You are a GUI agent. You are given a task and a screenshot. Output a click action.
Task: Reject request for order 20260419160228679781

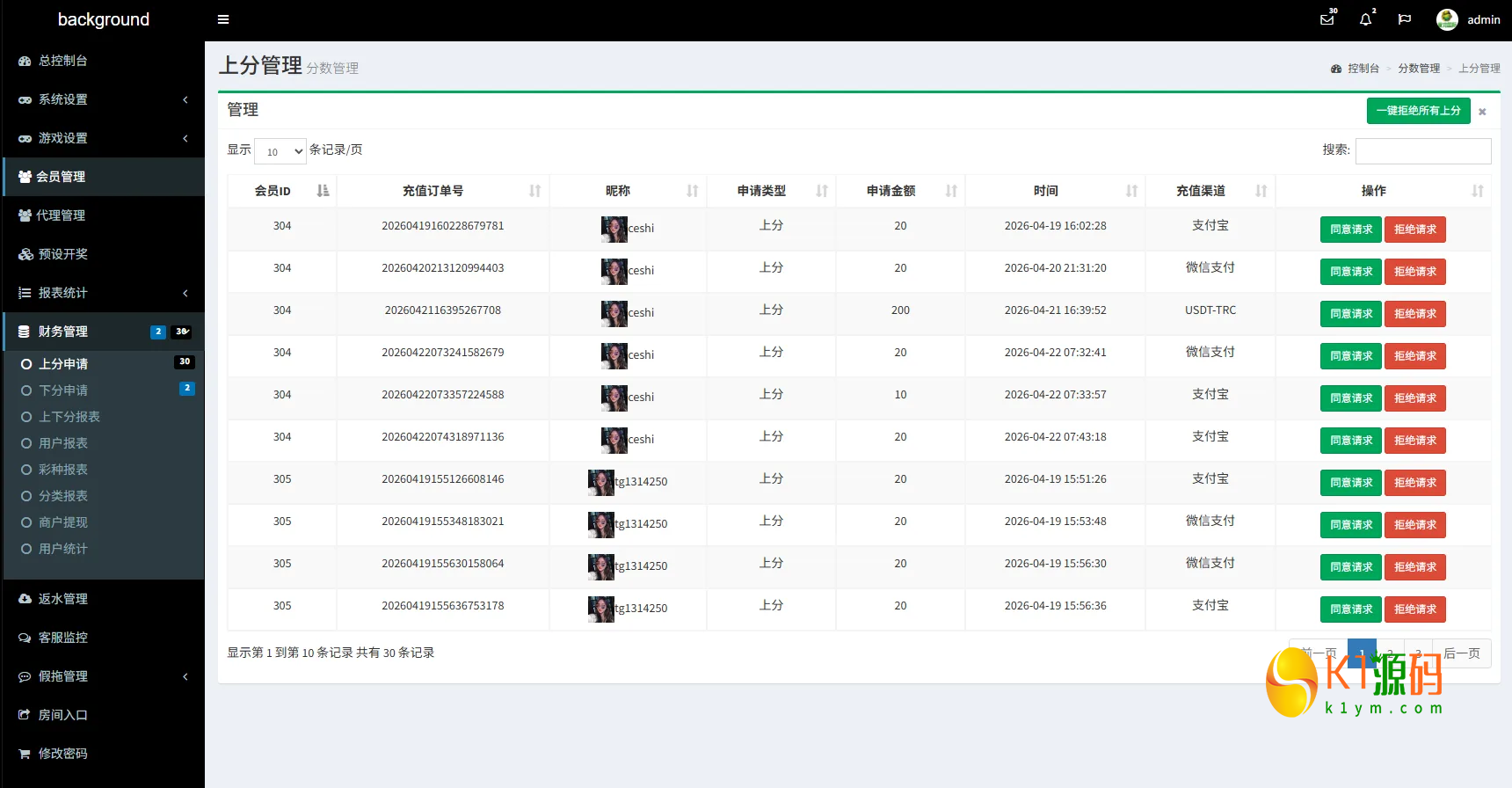(1414, 230)
